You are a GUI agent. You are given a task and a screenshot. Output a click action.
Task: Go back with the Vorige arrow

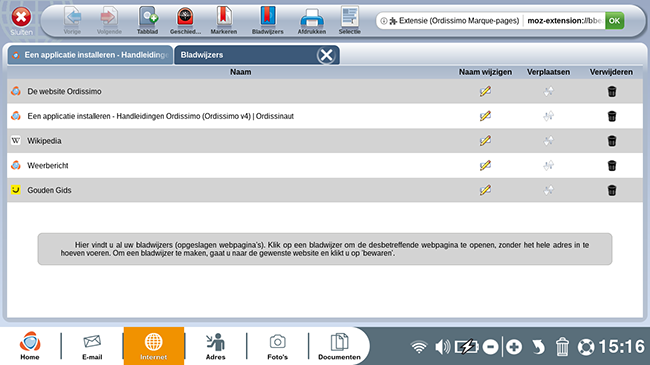(72, 20)
